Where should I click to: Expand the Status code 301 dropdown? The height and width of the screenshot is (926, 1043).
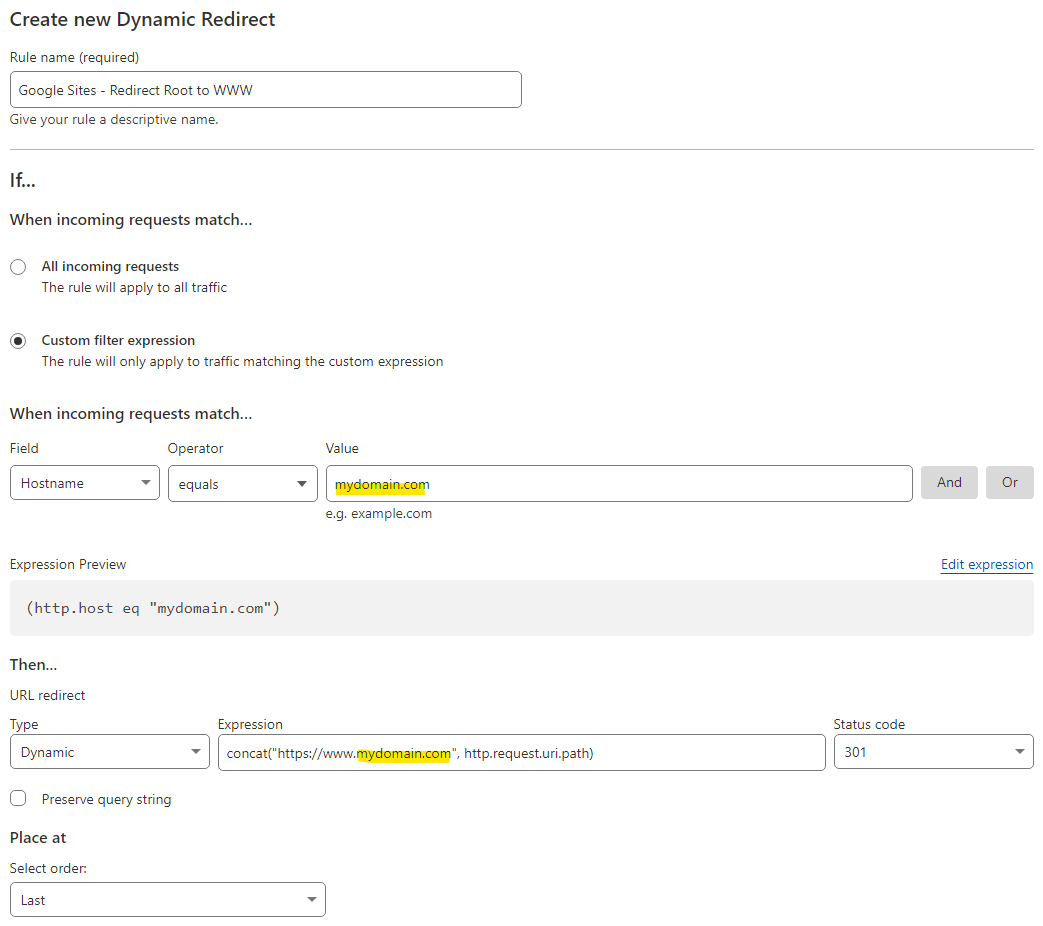pyautogui.click(x=933, y=752)
